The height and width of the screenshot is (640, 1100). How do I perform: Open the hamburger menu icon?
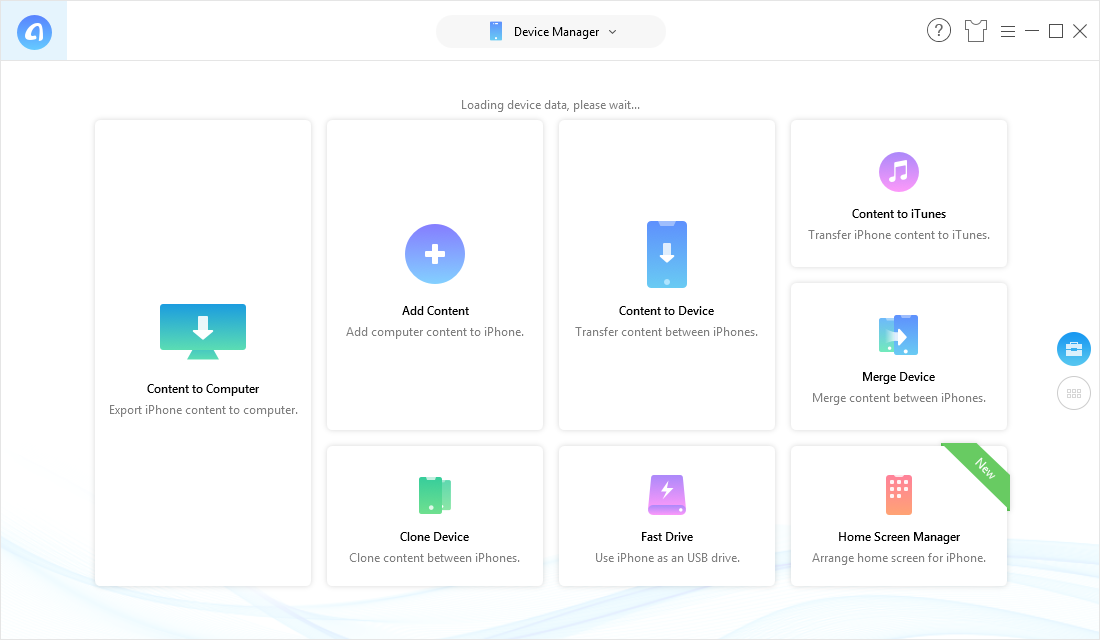(x=1008, y=32)
